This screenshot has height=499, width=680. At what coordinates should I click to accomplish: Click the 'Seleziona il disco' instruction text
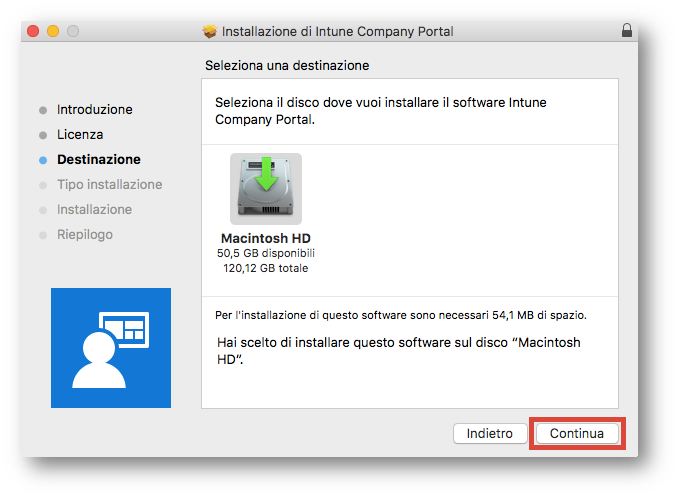(x=381, y=111)
